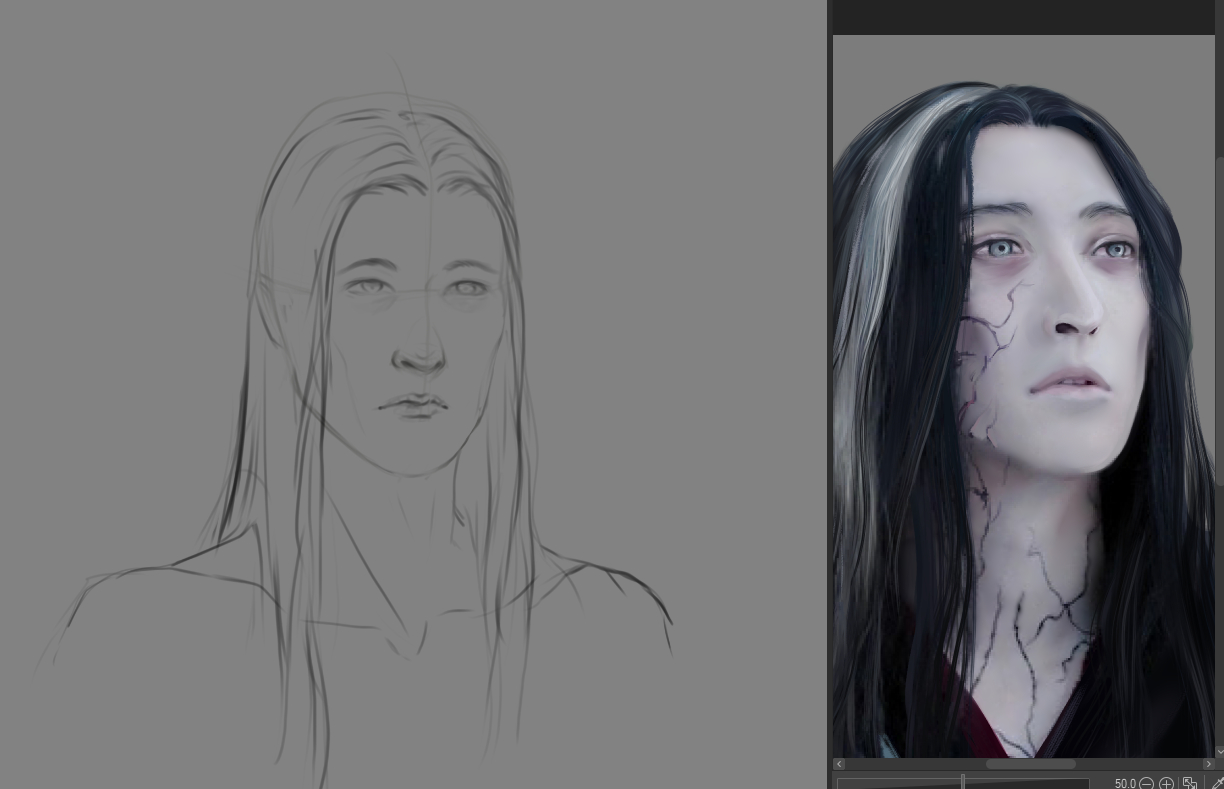Click the horizontal scrollbar left arrow
The height and width of the screenshot is (789, 1224).
tap(839, 764)
